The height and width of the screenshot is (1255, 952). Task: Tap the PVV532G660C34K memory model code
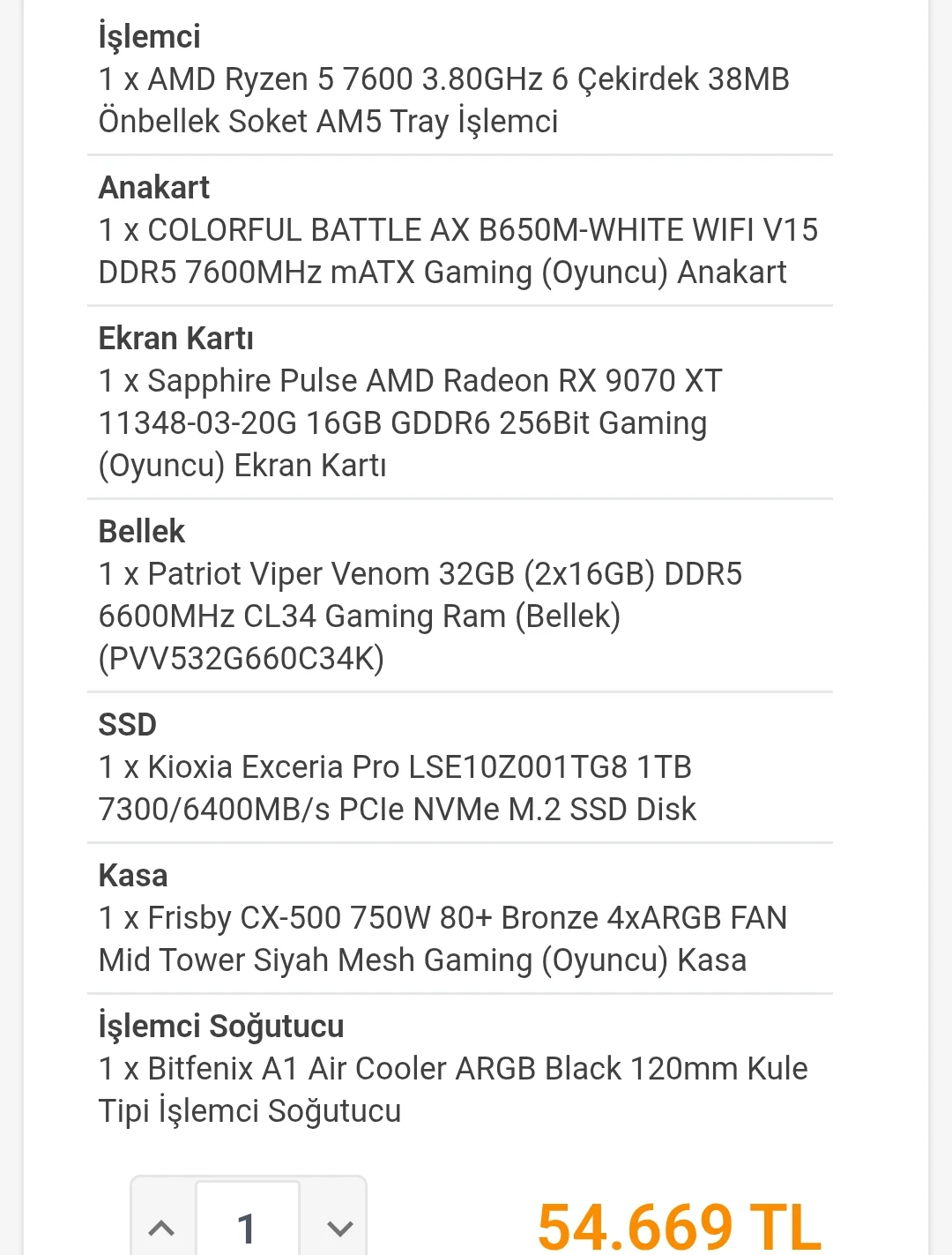(242, 659)
